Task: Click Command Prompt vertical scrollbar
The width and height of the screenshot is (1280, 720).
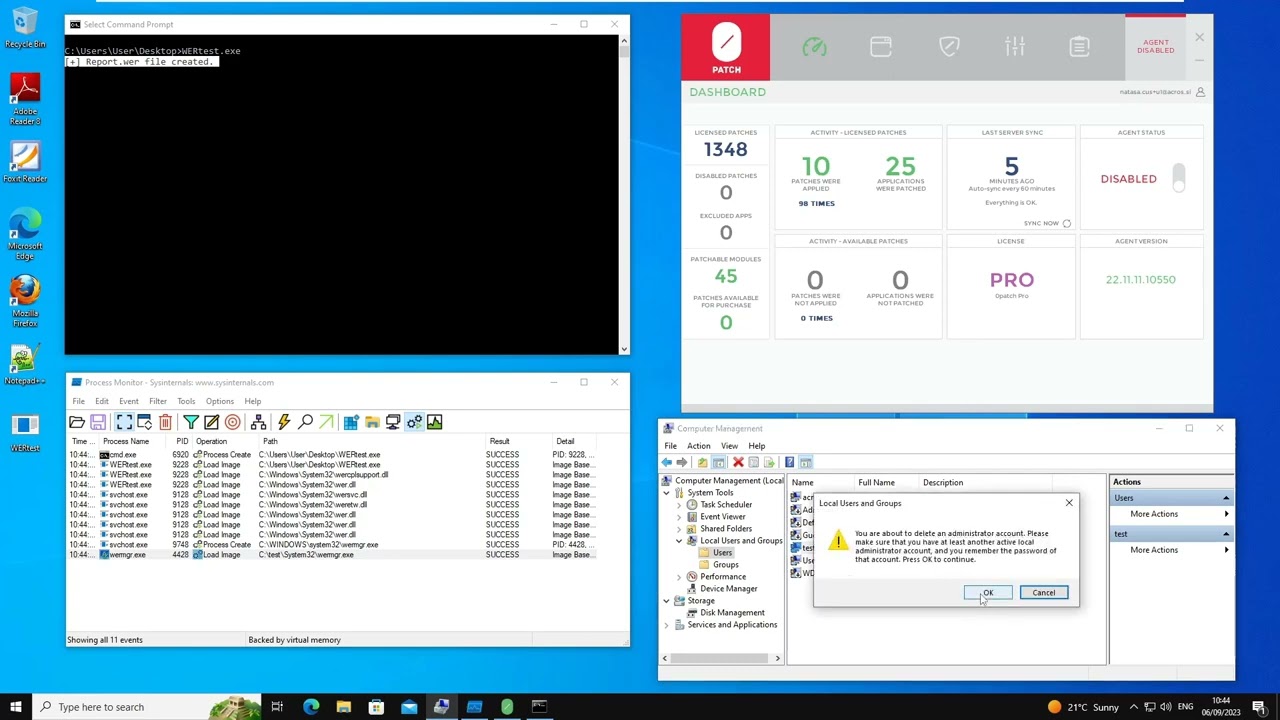Action: click(624, 195)
